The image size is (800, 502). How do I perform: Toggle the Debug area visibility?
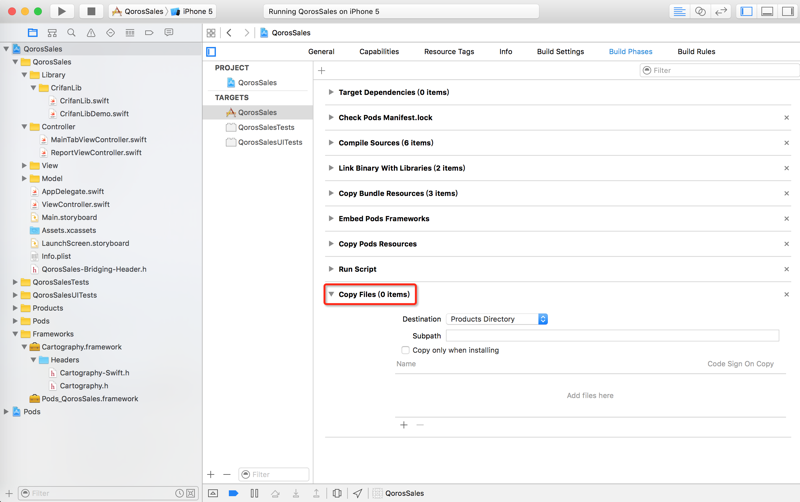click(x=767, y=11)
